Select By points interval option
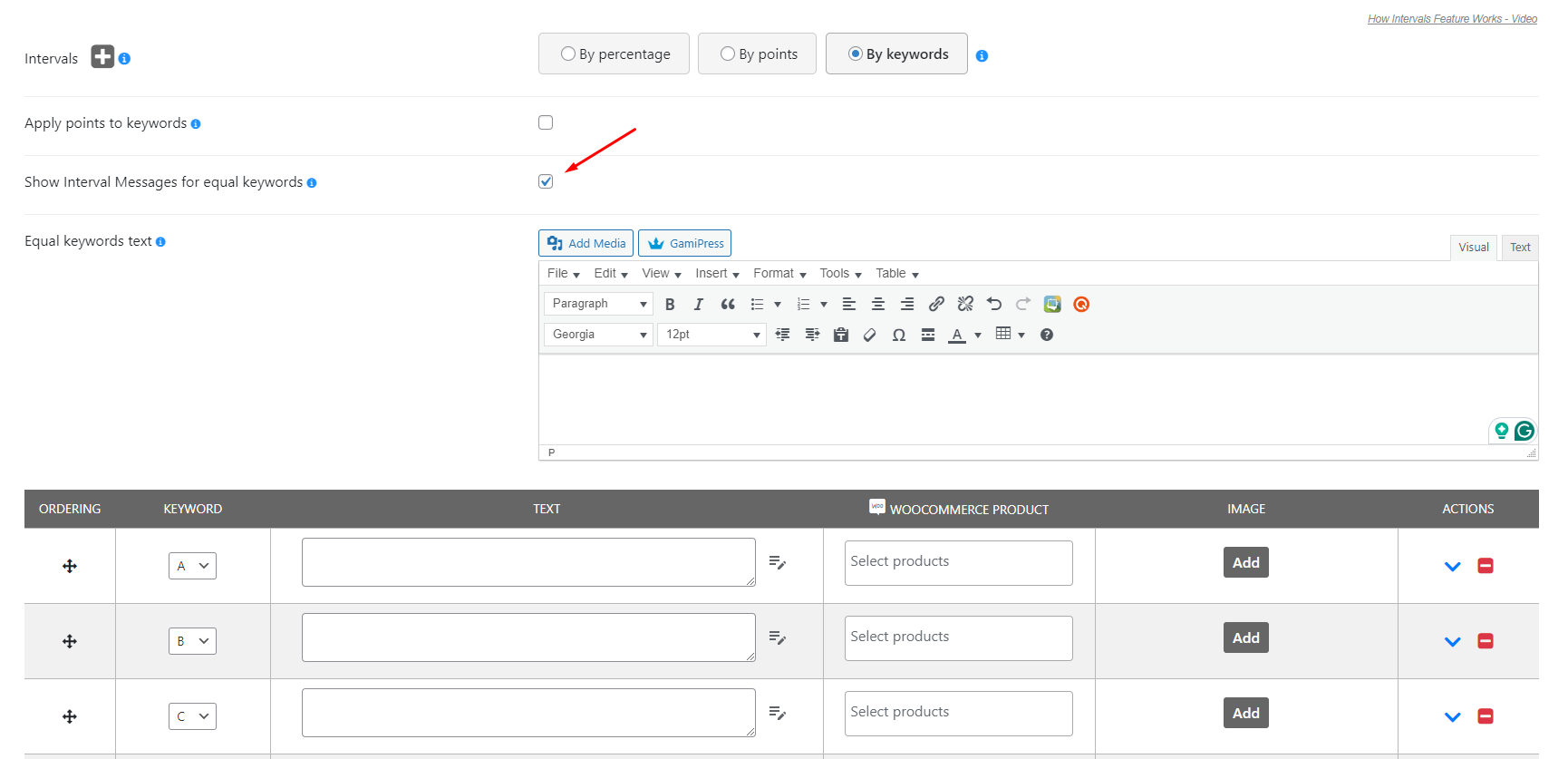Image resolution: width=1568 pixels, height=759 pixels. [x=758, y=54]
